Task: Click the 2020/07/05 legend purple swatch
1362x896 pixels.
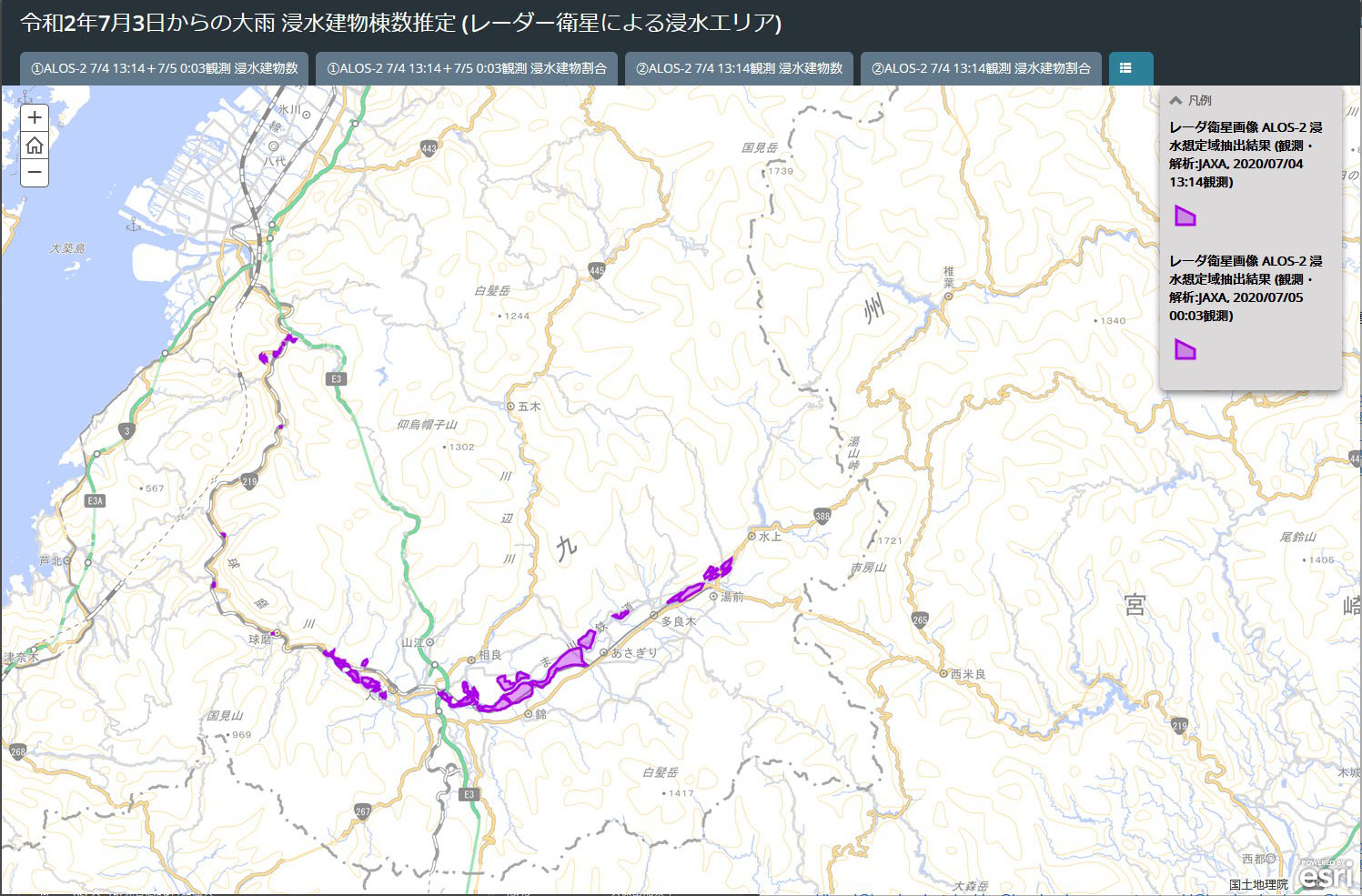Action: (1185, 349)
